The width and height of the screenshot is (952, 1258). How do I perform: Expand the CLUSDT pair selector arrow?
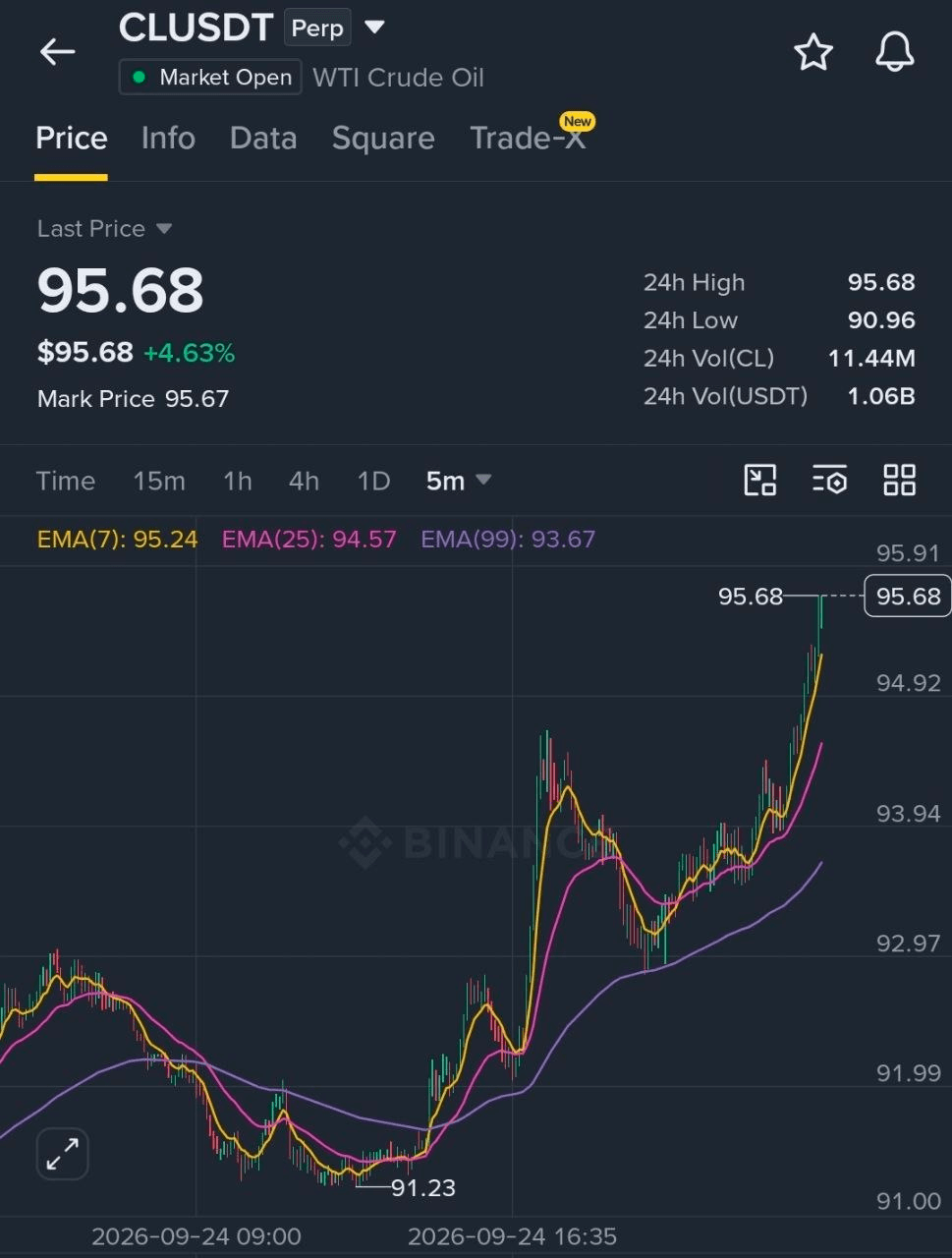[x=374, y=28]
